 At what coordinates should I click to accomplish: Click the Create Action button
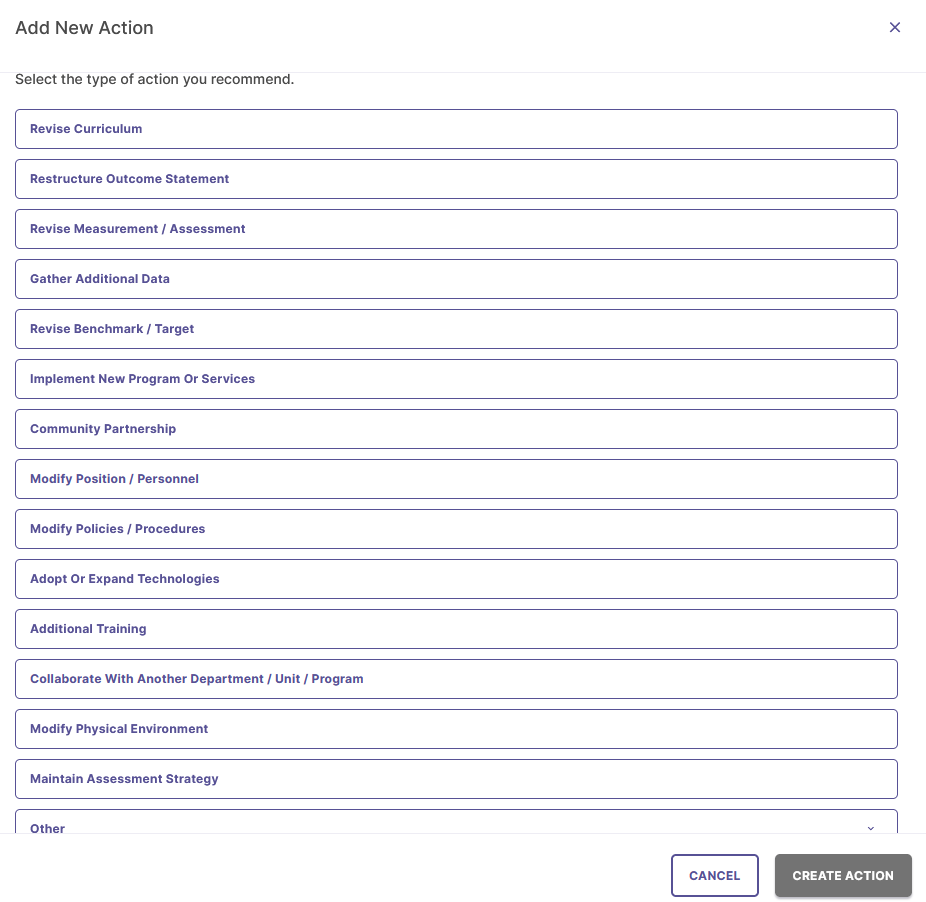point(843,875)
